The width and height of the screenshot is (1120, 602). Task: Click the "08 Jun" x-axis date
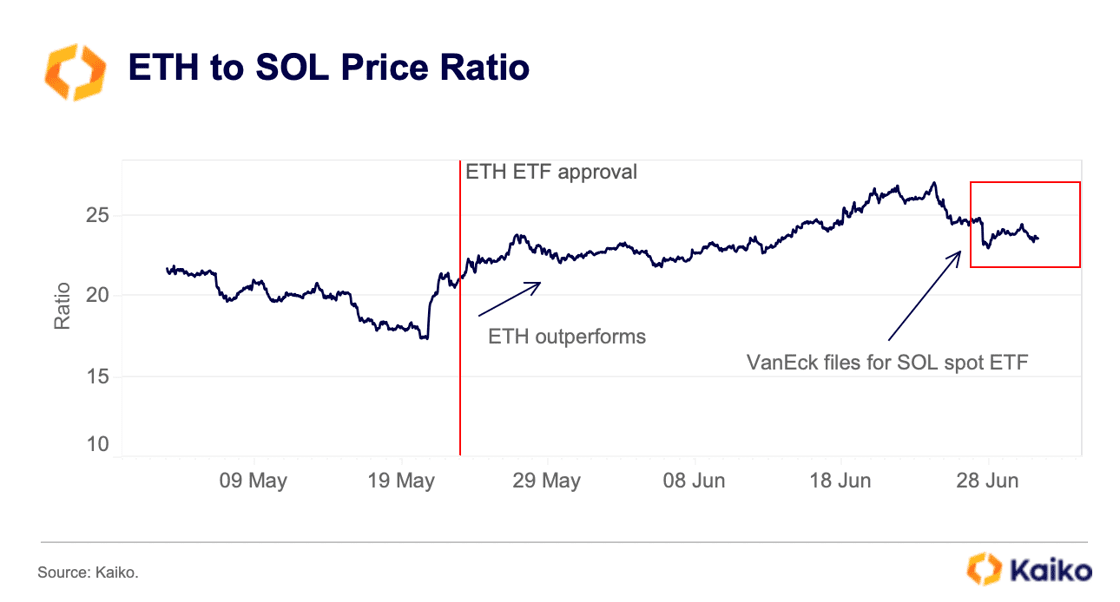coord(694,481)
